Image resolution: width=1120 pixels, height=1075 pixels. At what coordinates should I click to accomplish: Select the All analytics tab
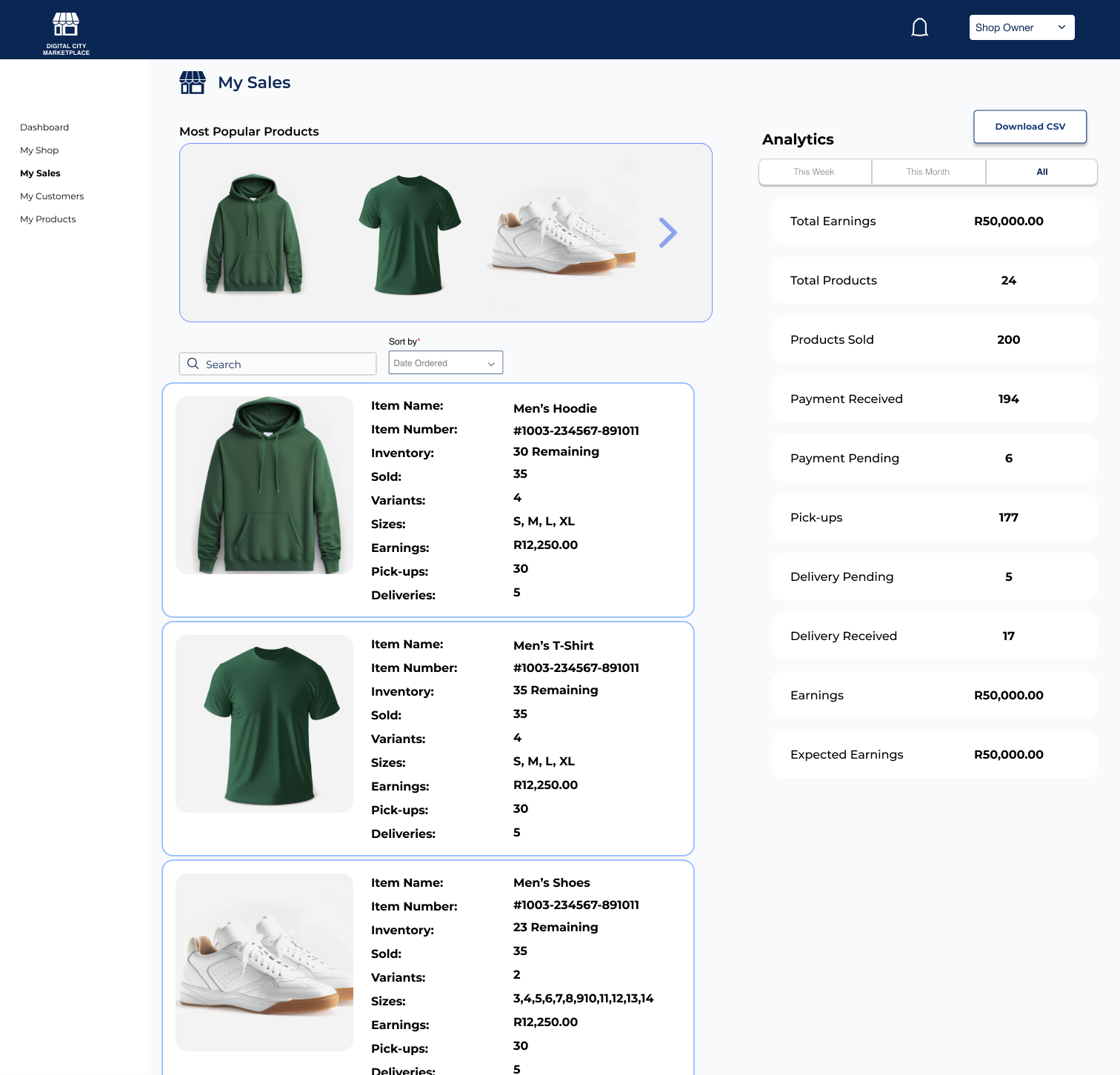tap(1041, 172)
